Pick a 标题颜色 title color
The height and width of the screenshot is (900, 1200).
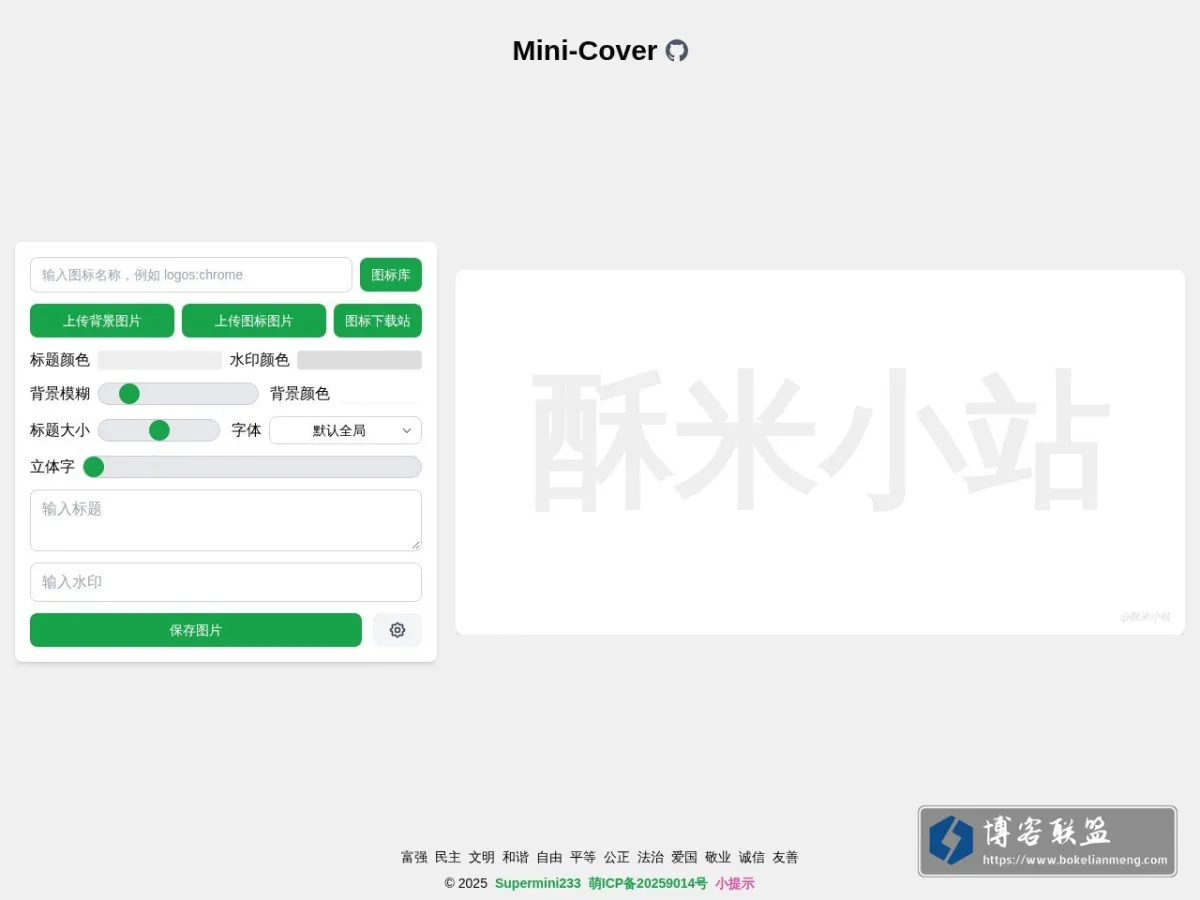point(160,360)
